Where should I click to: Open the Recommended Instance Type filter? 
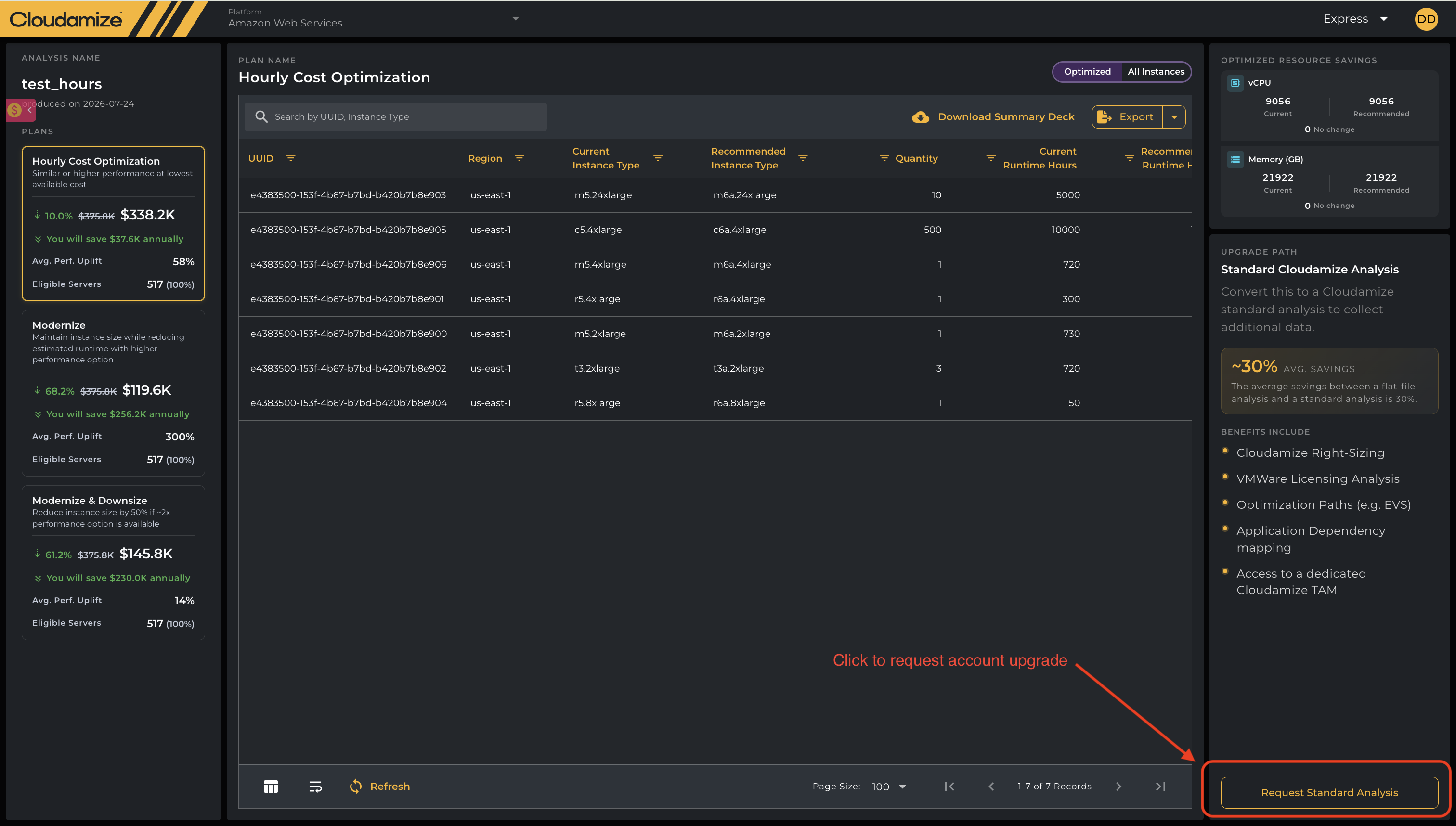(803, 158)
